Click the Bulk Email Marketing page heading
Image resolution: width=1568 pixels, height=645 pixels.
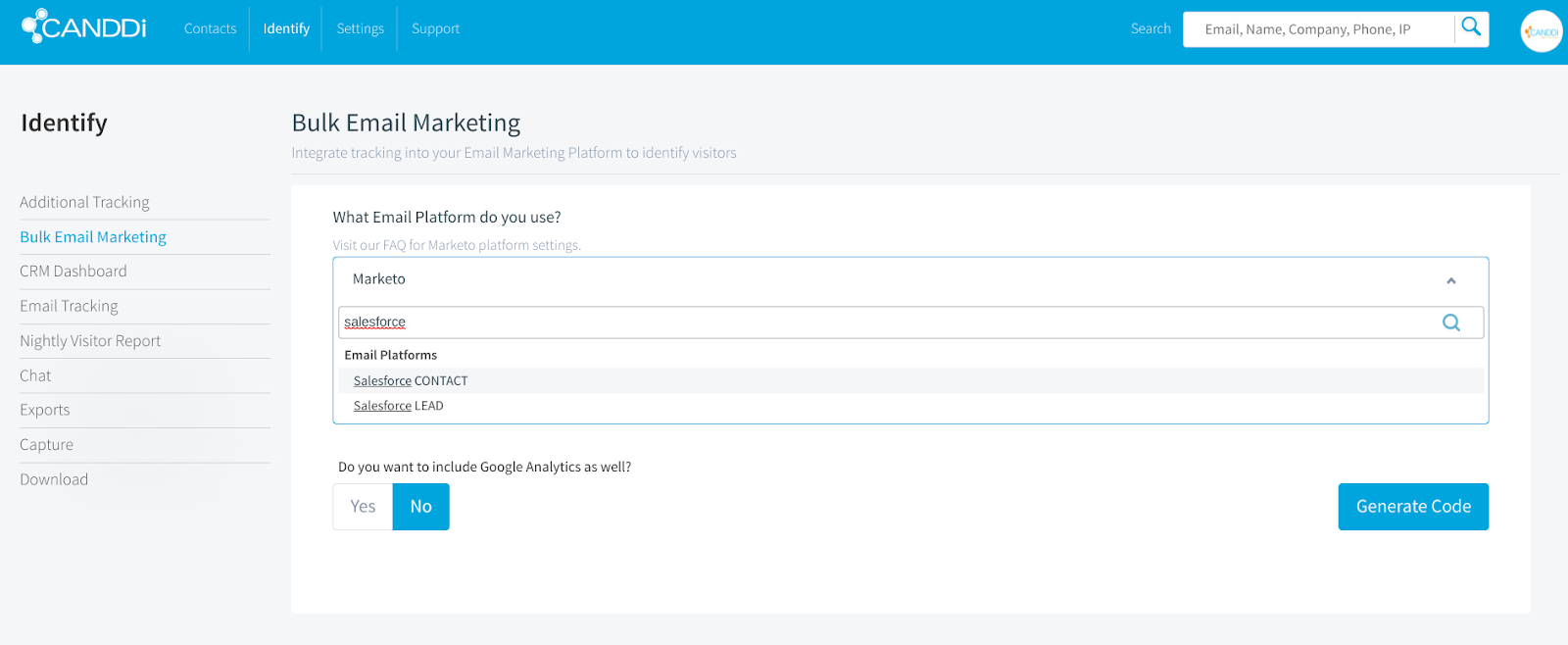click(406, 123)
